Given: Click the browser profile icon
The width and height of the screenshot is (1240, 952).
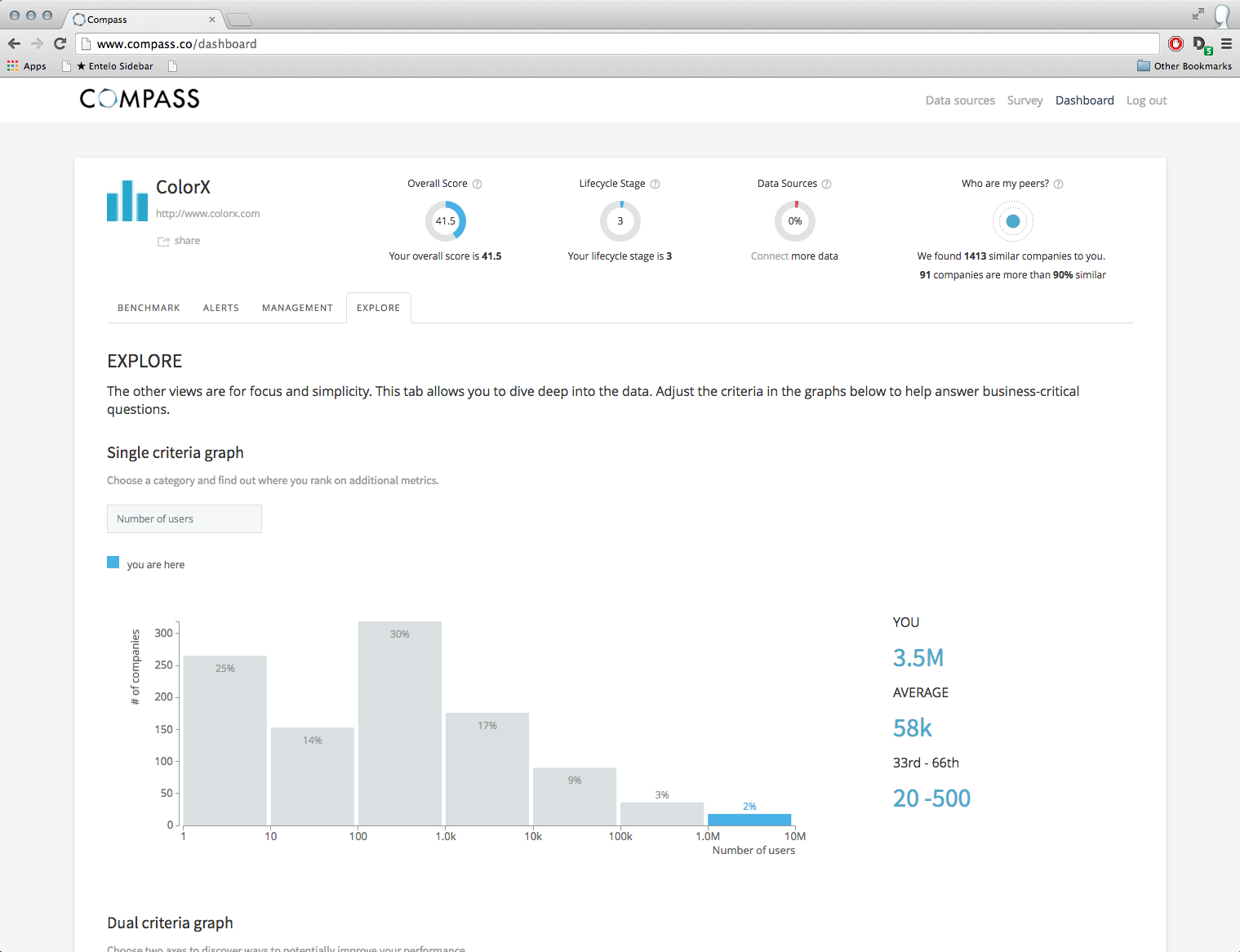Looking at the screenshot, I should pyautogui.click(x=1222, y=15).
